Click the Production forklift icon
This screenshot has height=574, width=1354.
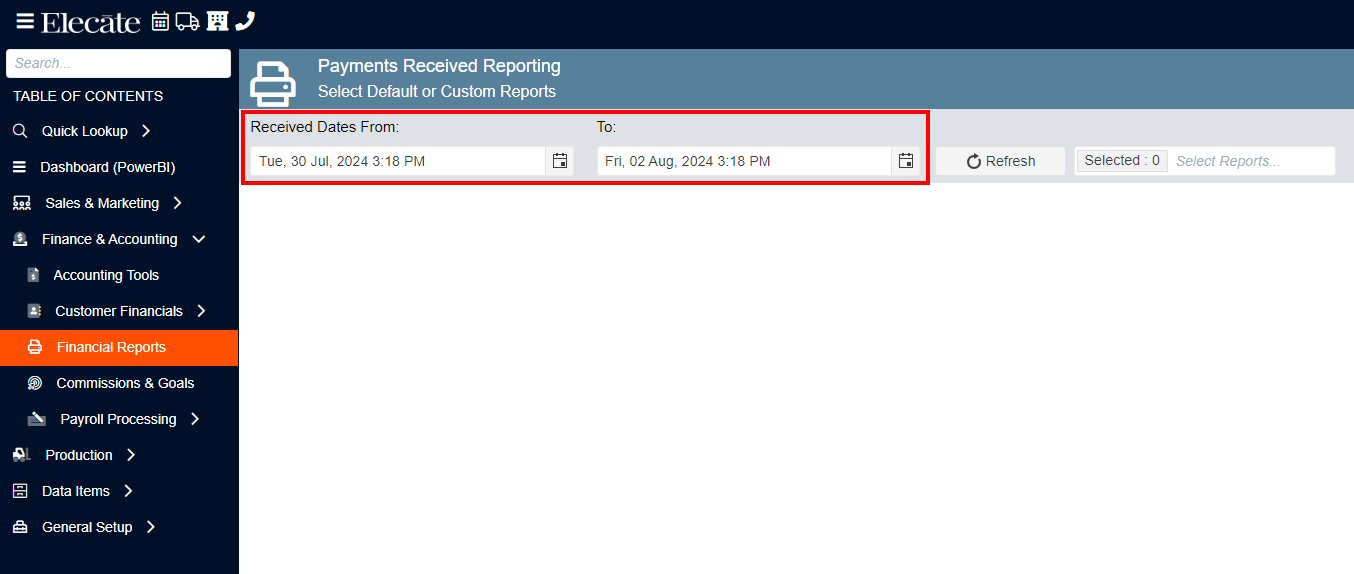(21, 455)
